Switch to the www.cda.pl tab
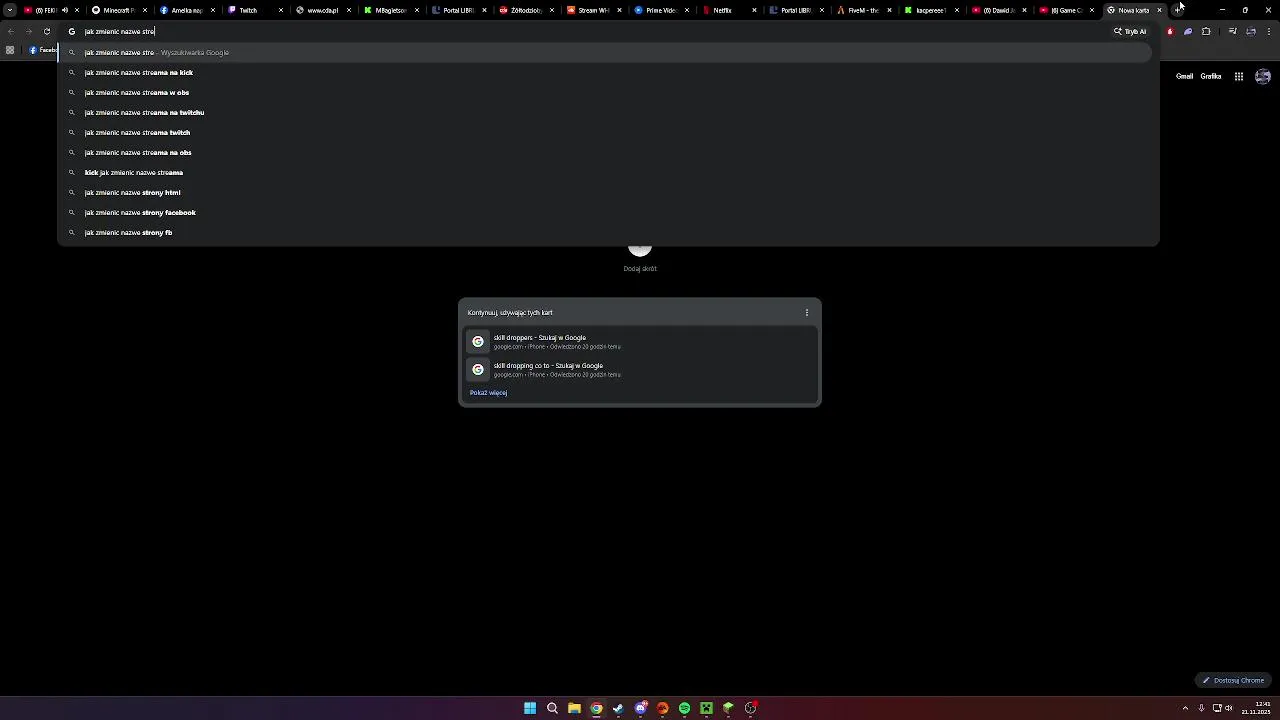 click(322, 10)
